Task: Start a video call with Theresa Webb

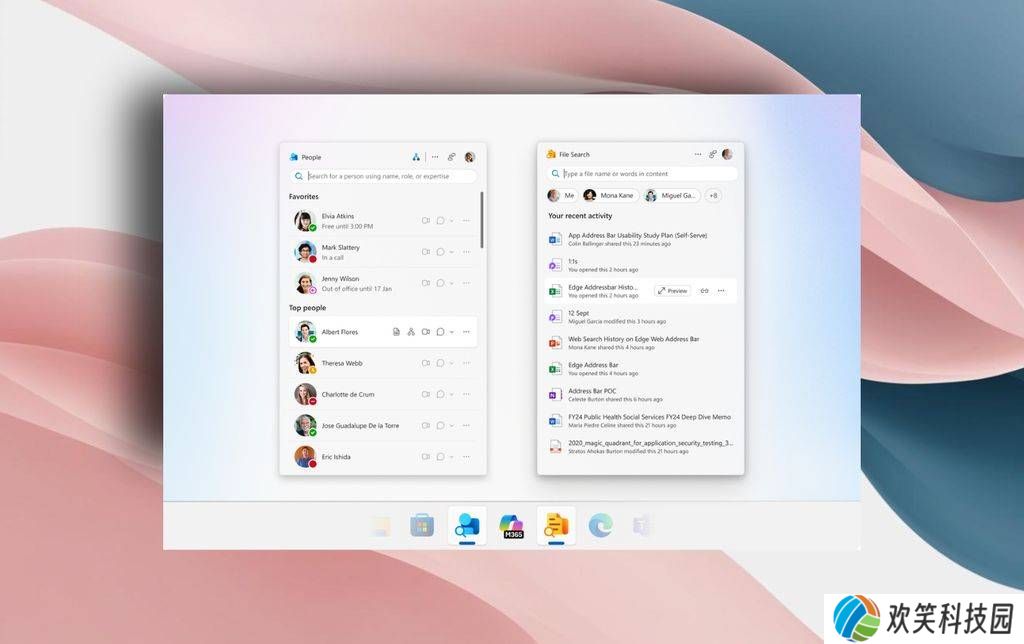Action: [426, 363]
